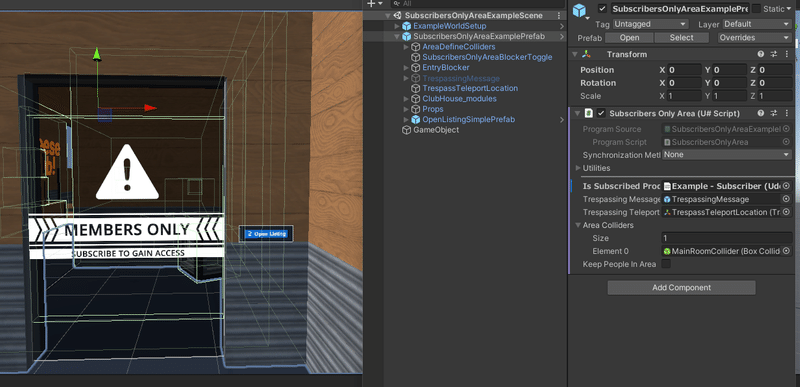Click object picker for MainRoomCollider element
Viewport: 800px width, 387px height.
click(x=786, y=251)
